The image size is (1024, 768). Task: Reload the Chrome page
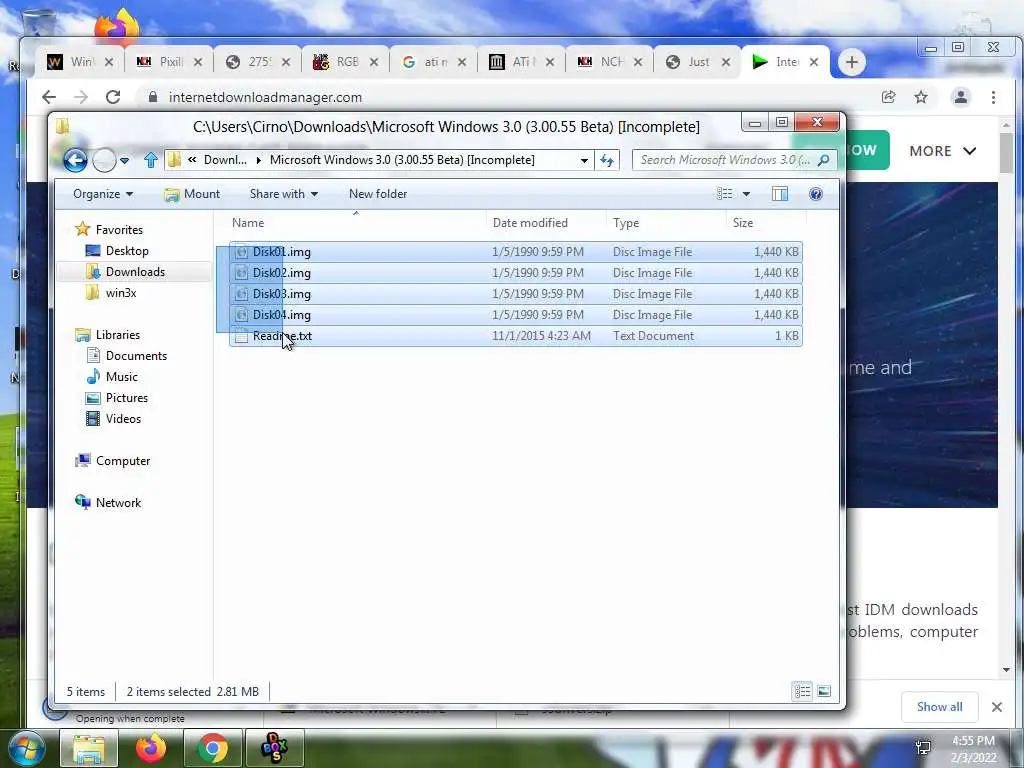113,97
